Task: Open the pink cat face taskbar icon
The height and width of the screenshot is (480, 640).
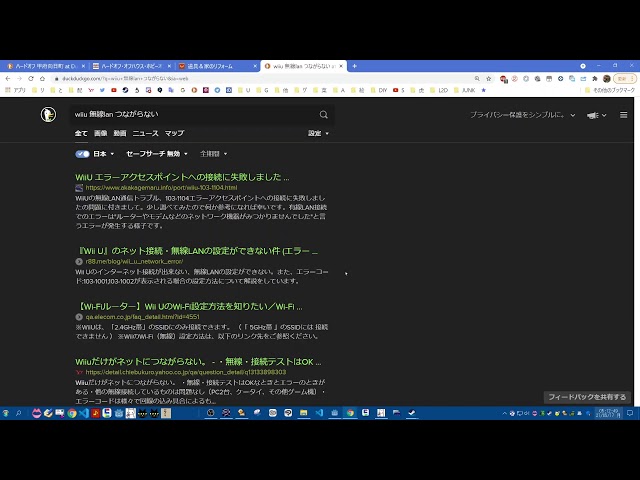Action: click(37, 413)
